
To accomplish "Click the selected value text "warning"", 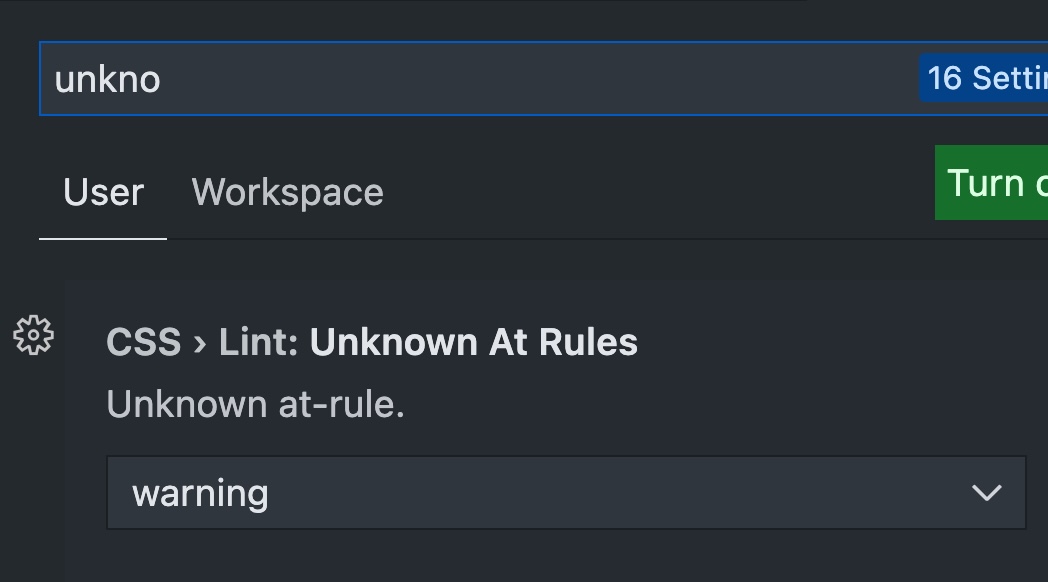I will tap(200, 493).
